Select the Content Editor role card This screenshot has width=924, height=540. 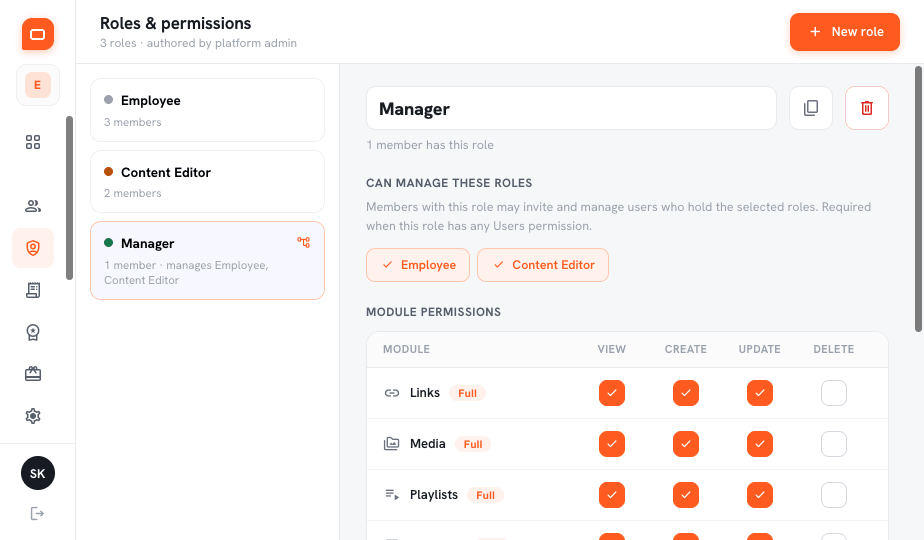click(x=207, y=182)
